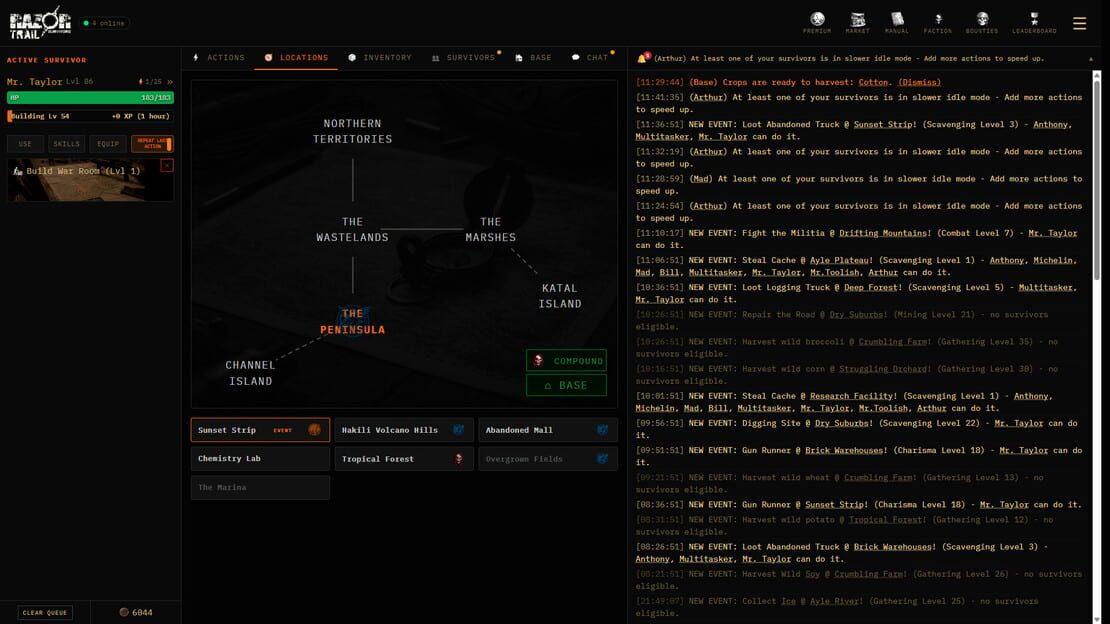Click the Razor Trail logo
This screenshot has width=1110, height=624.
40,23
